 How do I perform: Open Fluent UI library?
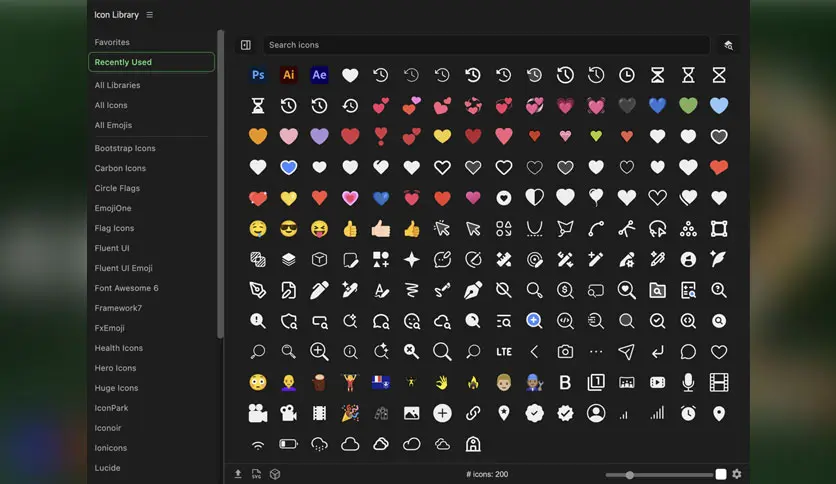pyautogui.click(x=112, y=248)
